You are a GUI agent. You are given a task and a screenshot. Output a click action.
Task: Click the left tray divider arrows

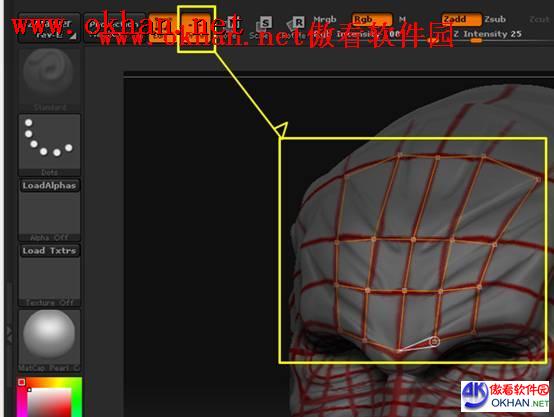(9, 334)
